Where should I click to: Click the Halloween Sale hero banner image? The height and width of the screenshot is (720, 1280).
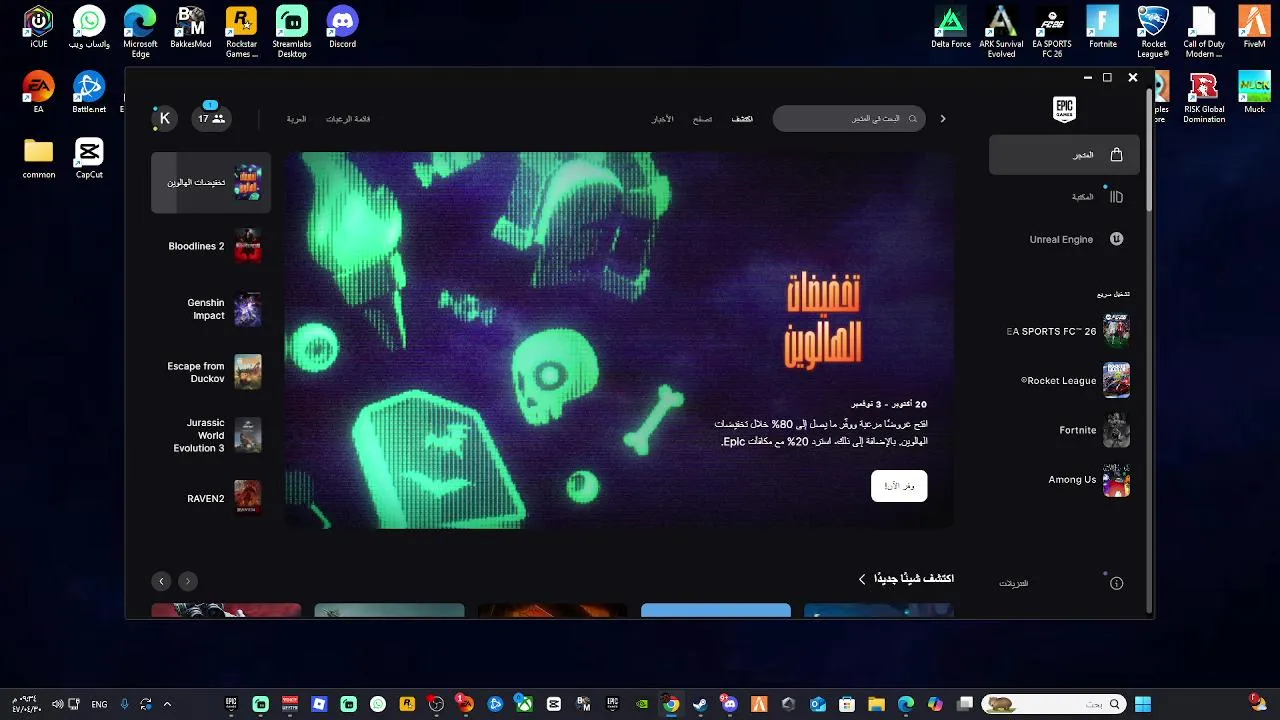[x=618, y=340]
